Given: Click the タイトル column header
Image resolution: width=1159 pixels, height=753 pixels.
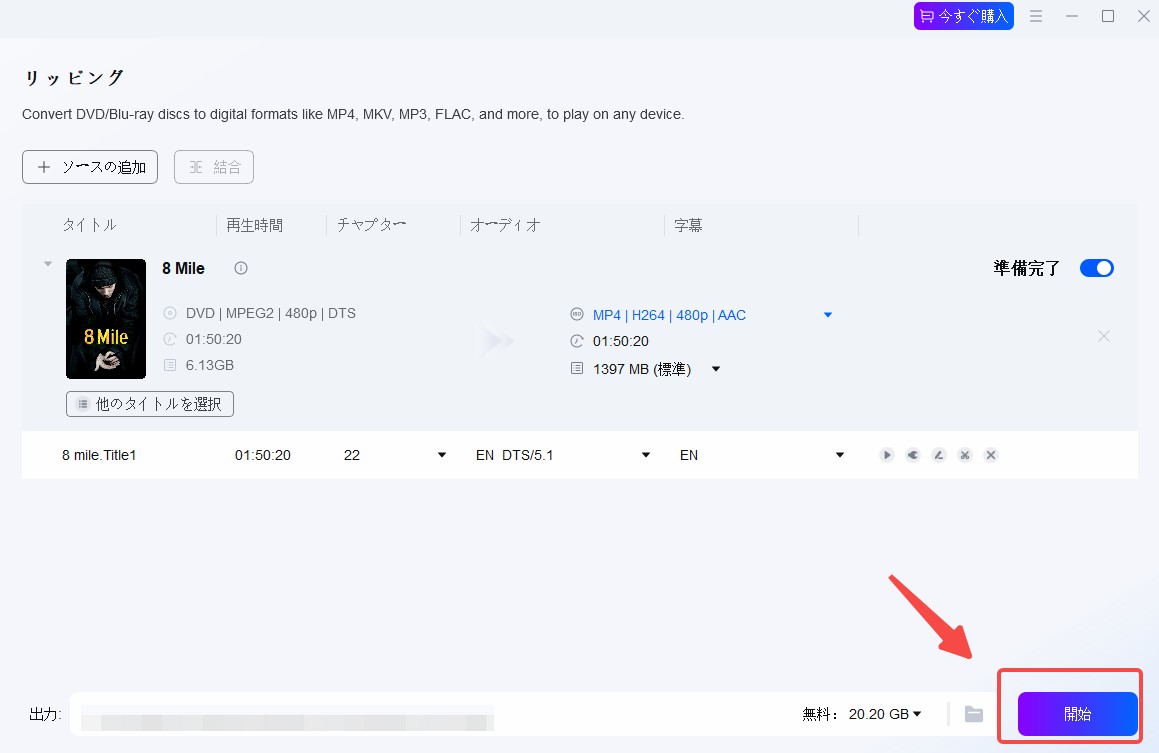Looking at the screenshot, I should pos(89,225).
